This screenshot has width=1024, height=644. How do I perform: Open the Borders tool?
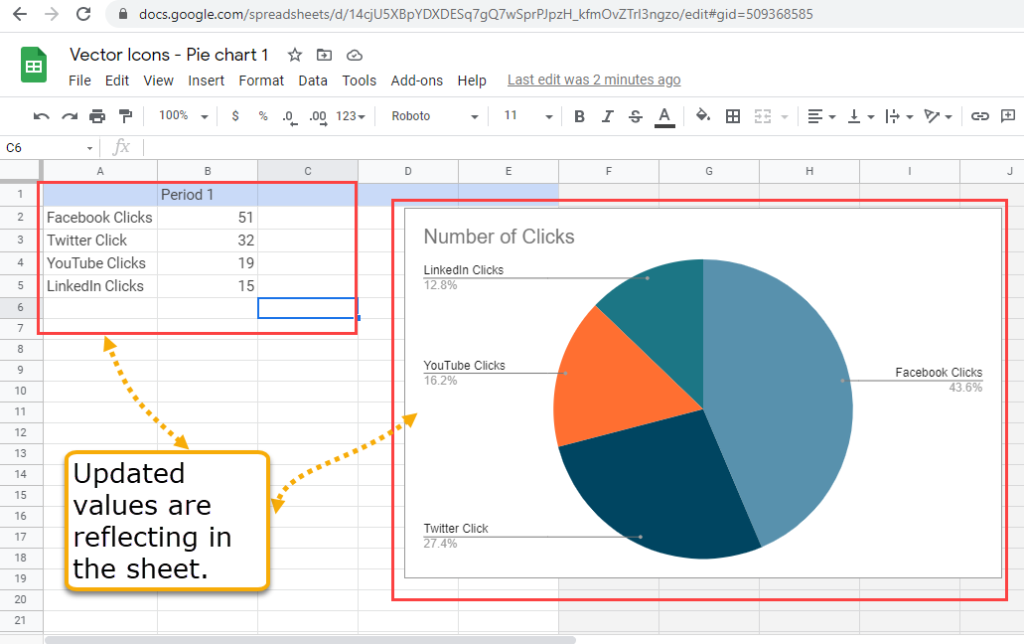(x=733, y=116)
